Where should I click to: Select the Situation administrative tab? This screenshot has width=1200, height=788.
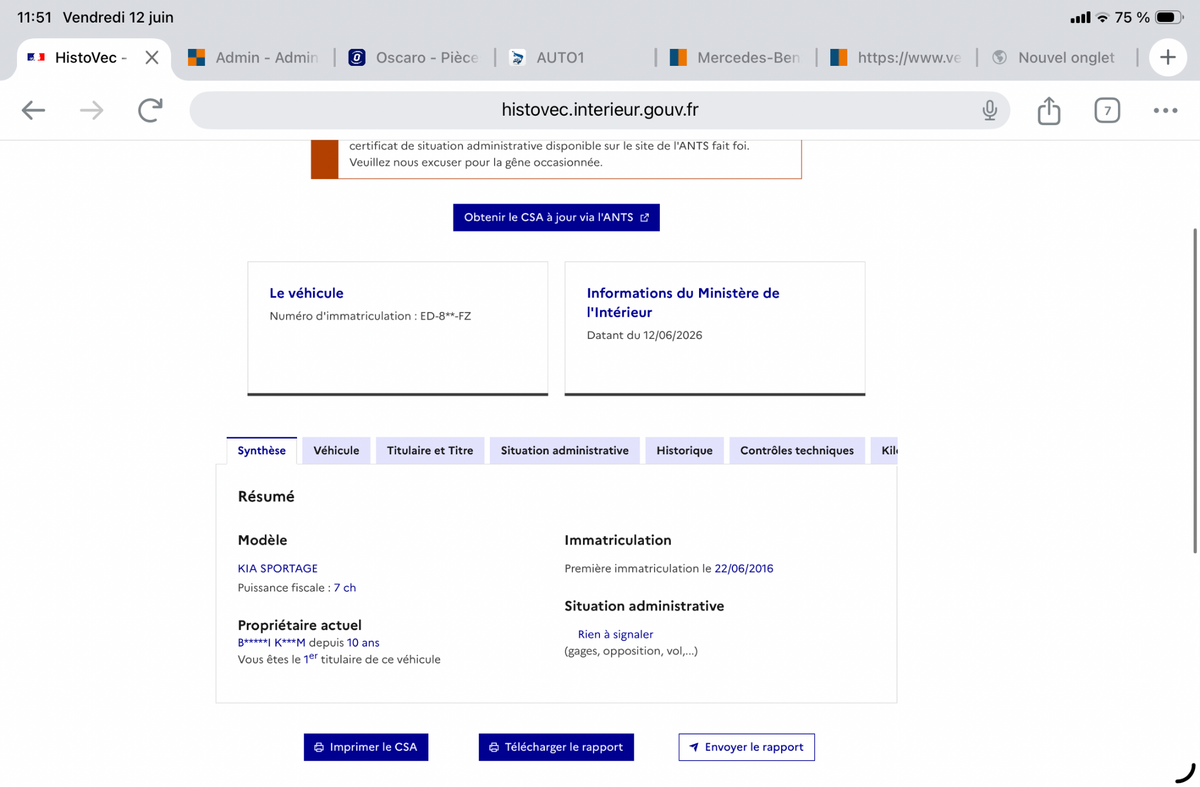(x=565, y=451)
